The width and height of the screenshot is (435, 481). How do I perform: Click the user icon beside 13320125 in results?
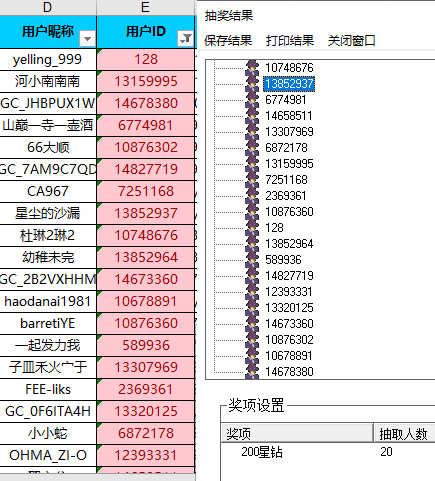(252, 308)
